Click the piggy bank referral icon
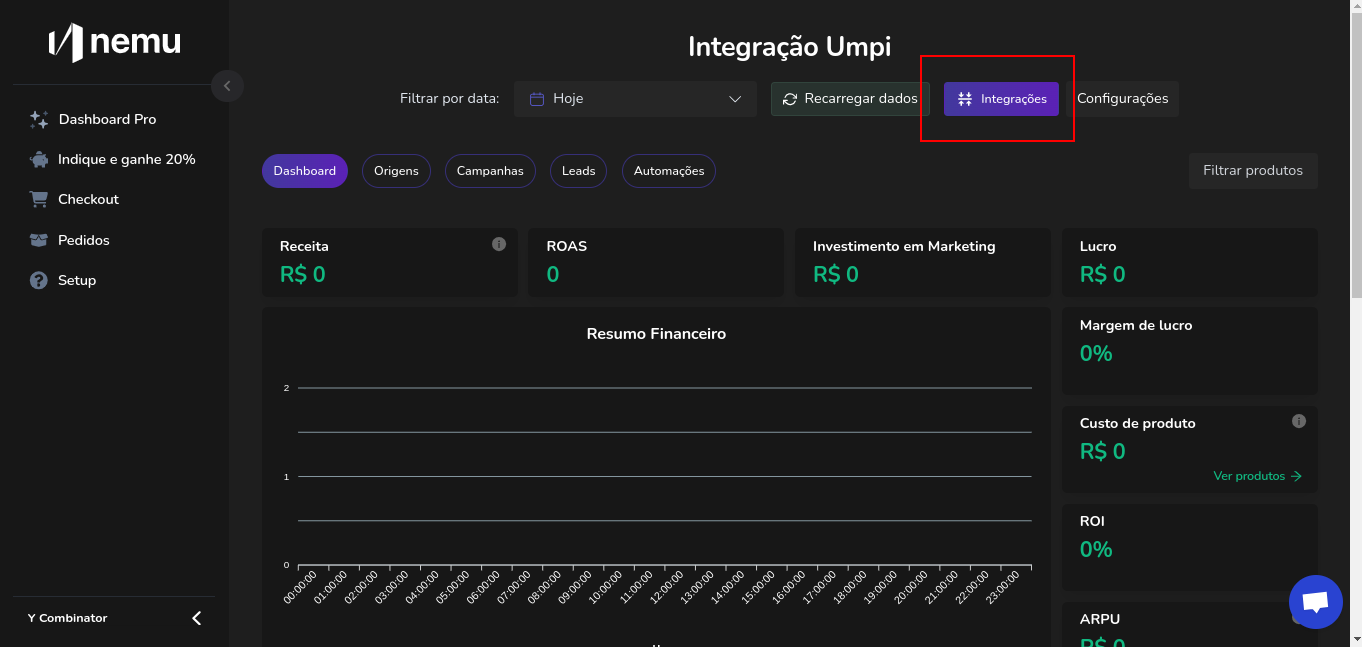 (39, 159)
